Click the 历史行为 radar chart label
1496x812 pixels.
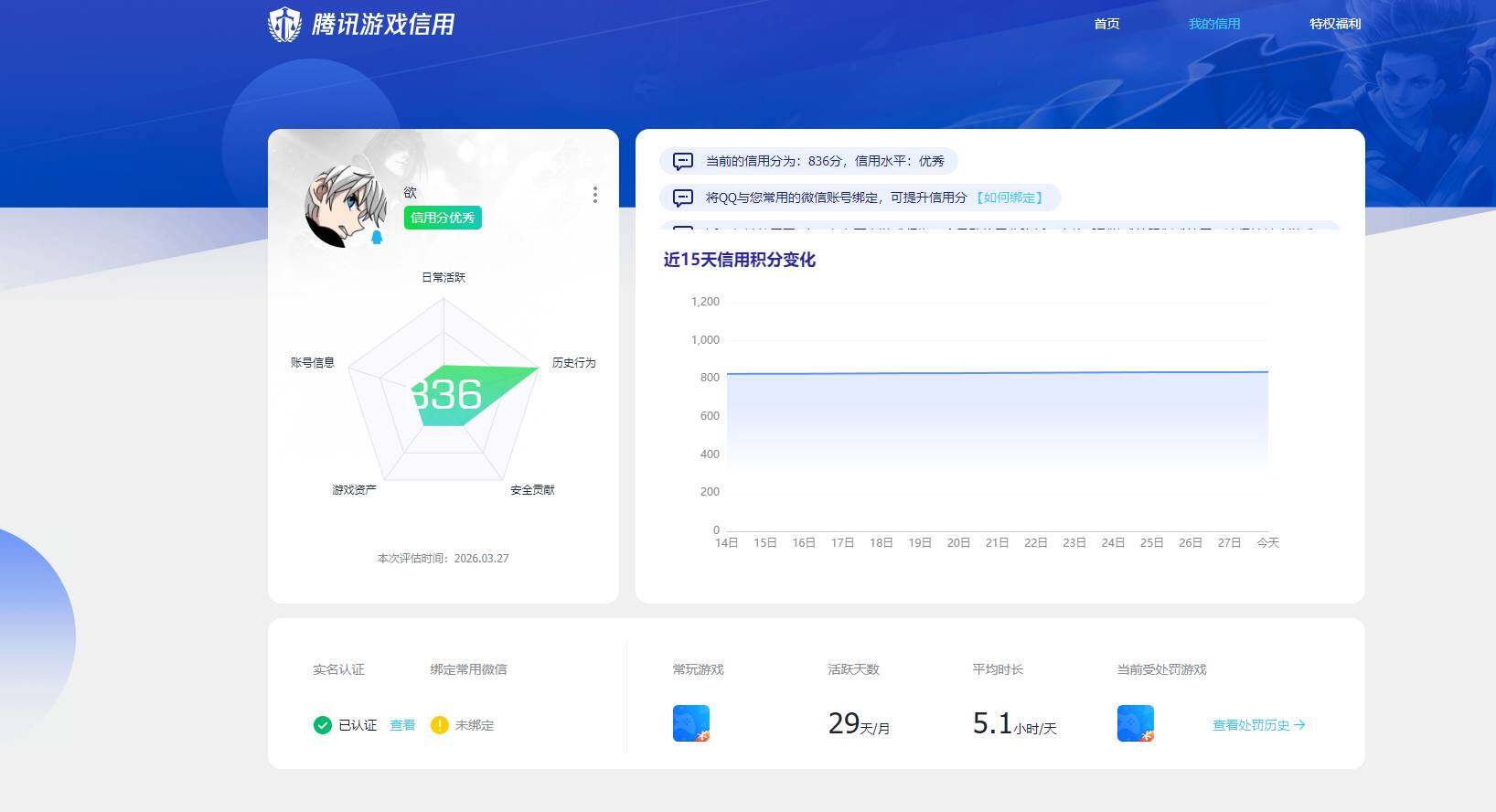click(574, 363)
